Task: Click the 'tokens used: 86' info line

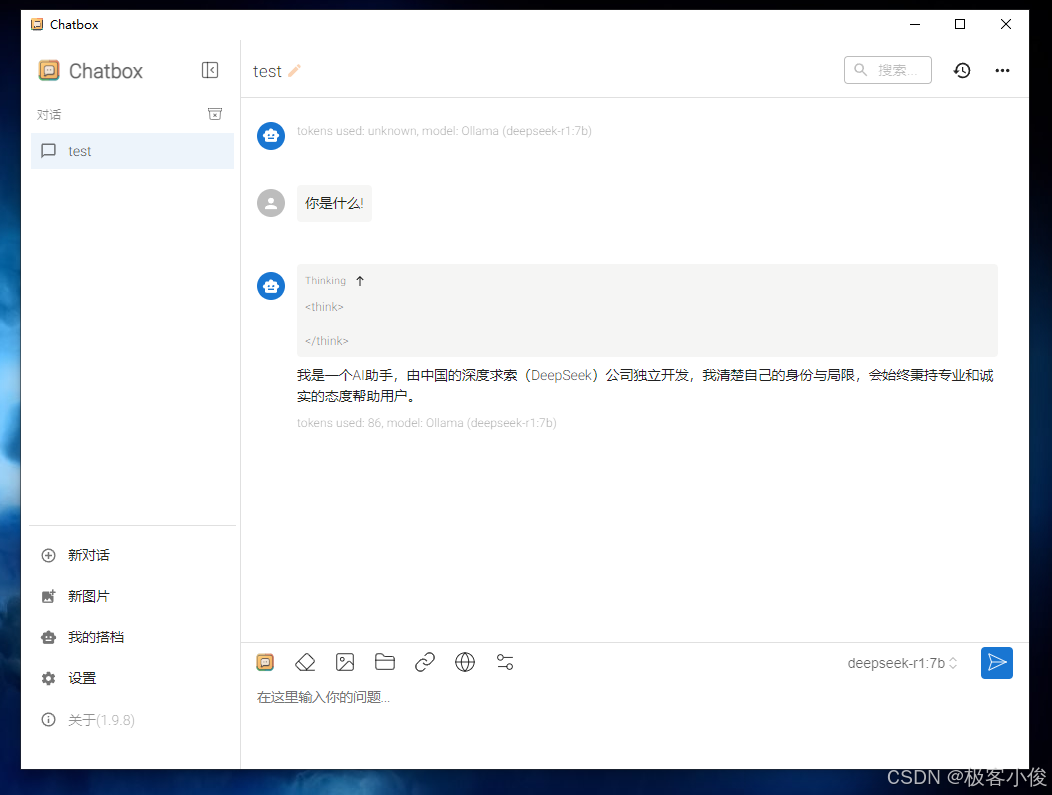Action: point(427,423)
